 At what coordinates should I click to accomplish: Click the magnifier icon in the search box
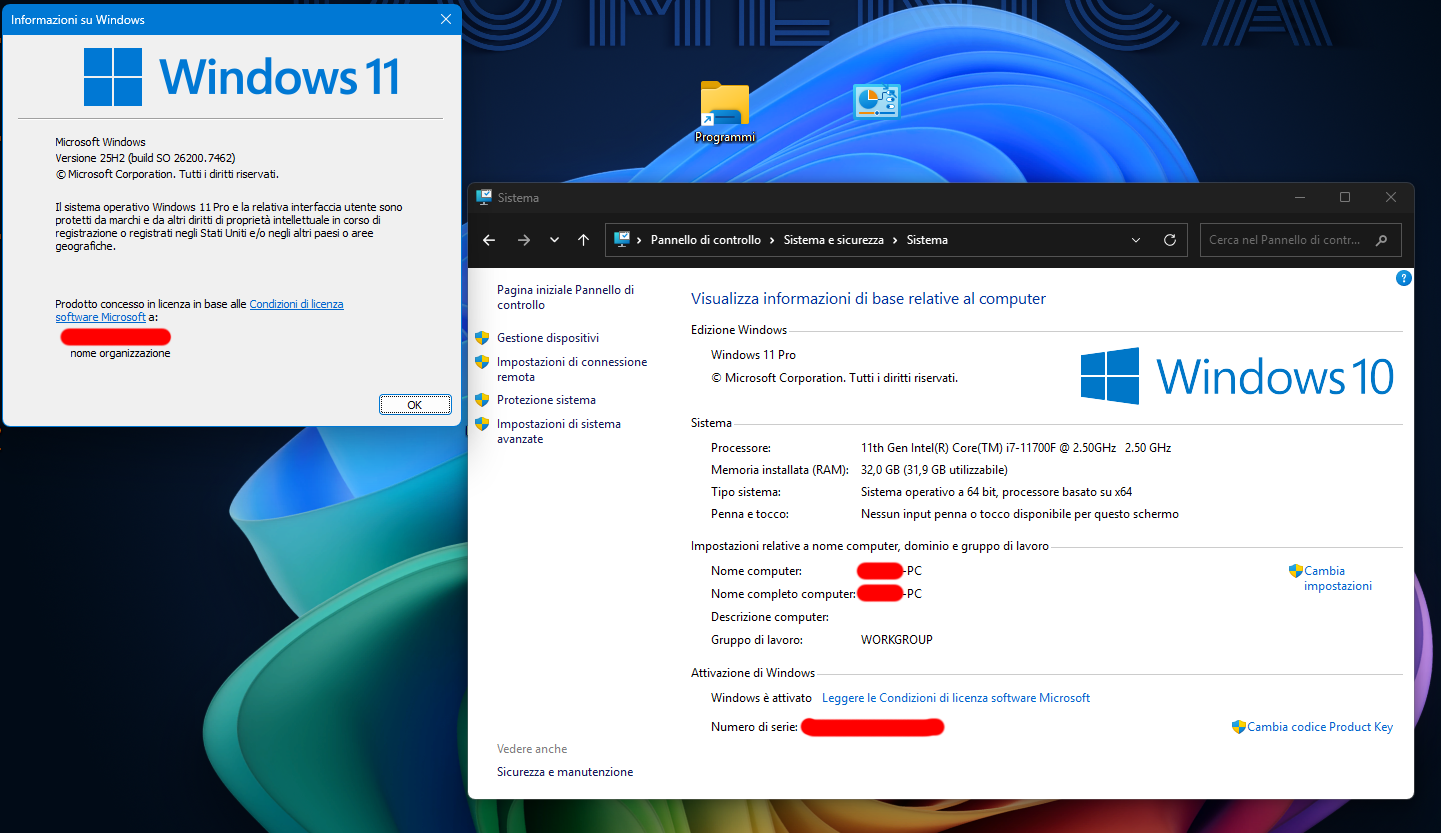coord(1381,240)
